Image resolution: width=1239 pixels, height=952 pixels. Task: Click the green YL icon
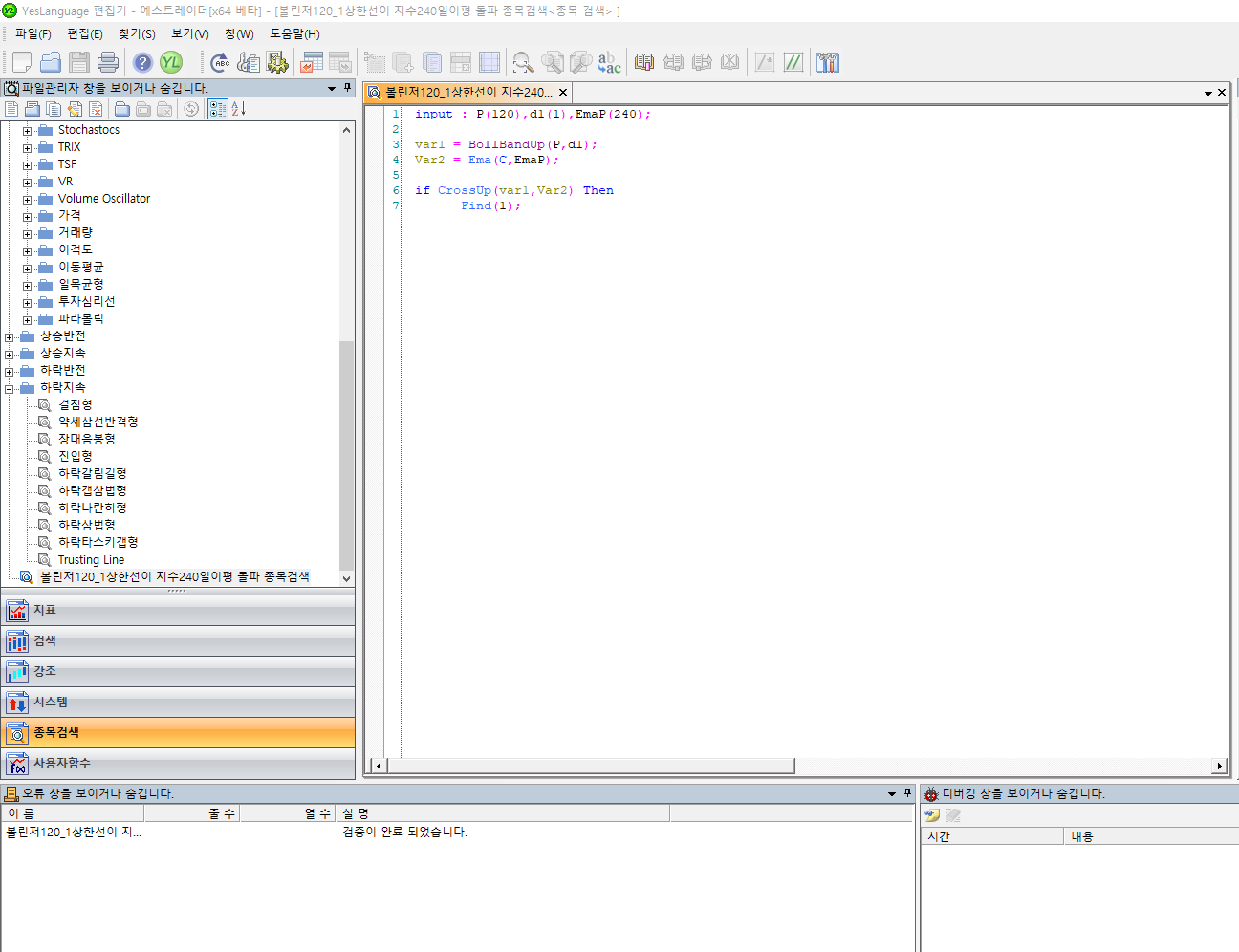(171, 63)
